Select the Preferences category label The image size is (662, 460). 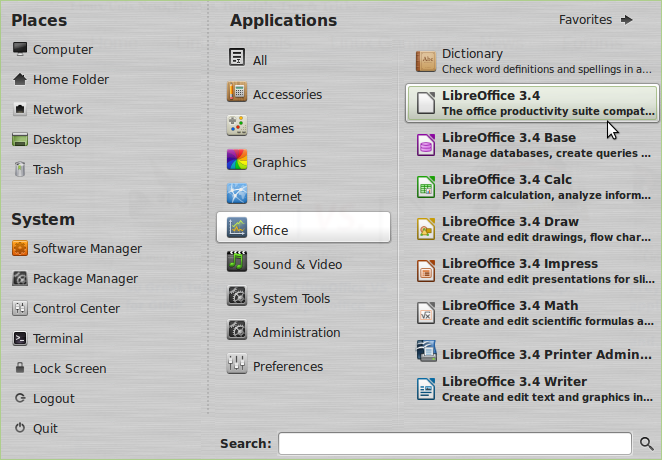pos(288,367)
